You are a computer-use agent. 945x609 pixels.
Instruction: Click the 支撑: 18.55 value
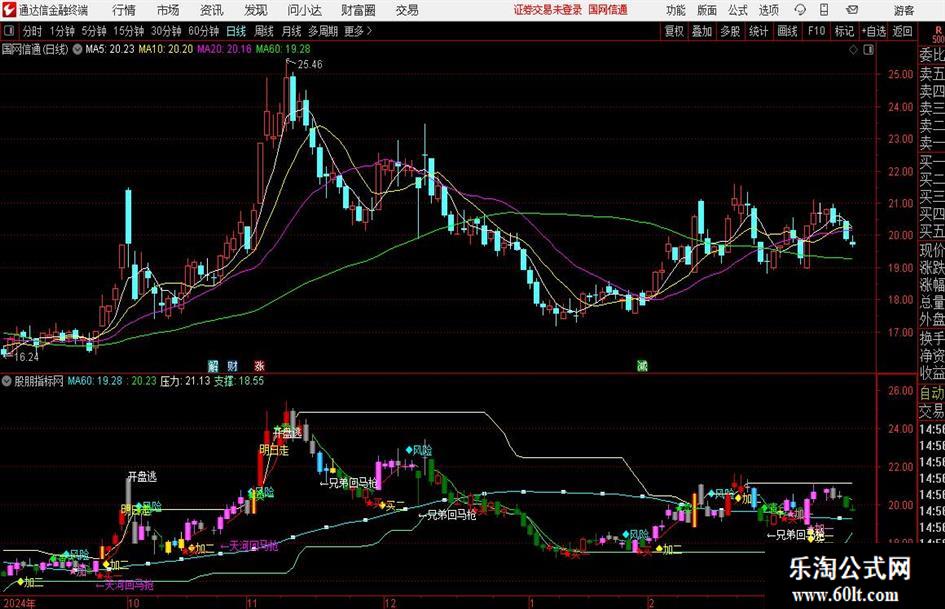point(239,381)
